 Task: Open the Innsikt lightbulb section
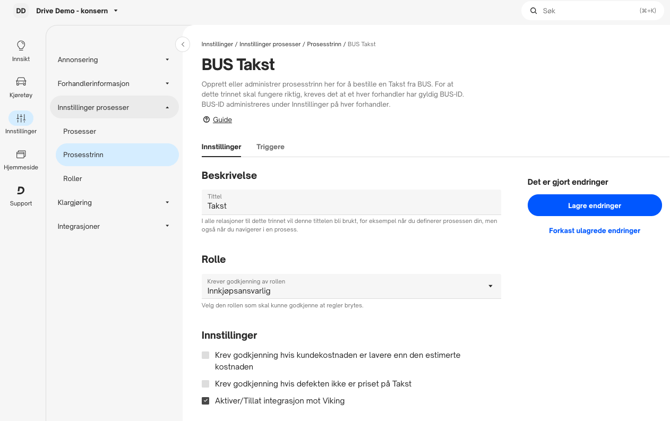tap(21, 50)
